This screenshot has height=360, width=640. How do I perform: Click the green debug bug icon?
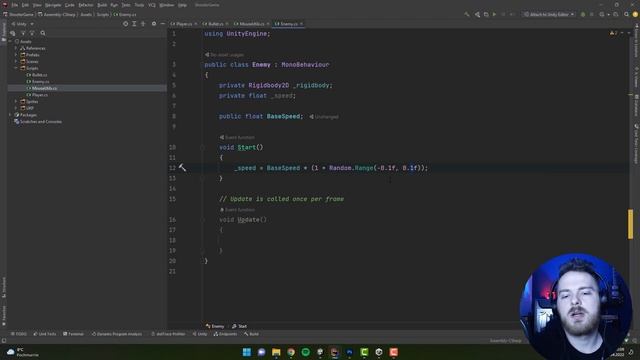pyautogui.click(x=583, y=14)
